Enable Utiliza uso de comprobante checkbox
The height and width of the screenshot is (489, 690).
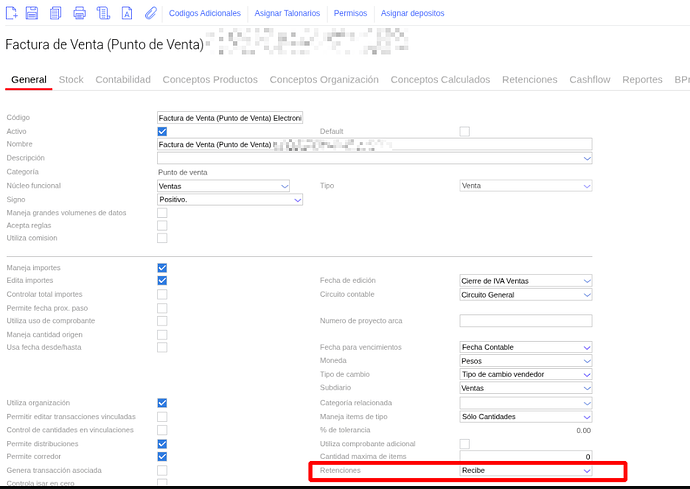[x=162, y=321]
